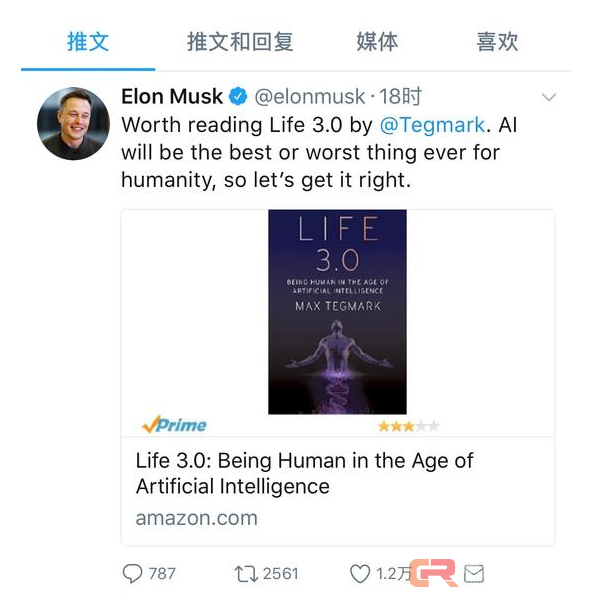
Task: Open the 喜欢 tab
Action: pyautogui.click(x=497, y=42)
